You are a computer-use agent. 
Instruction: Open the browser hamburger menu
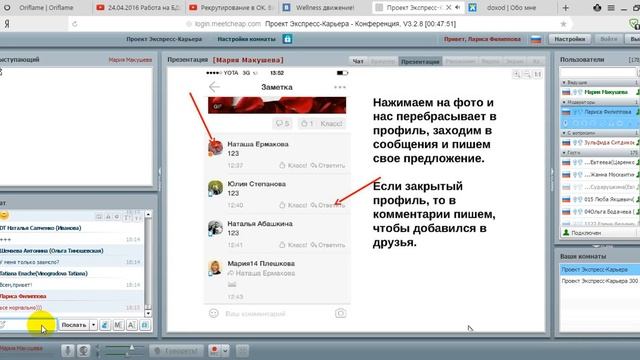(611, 8)
